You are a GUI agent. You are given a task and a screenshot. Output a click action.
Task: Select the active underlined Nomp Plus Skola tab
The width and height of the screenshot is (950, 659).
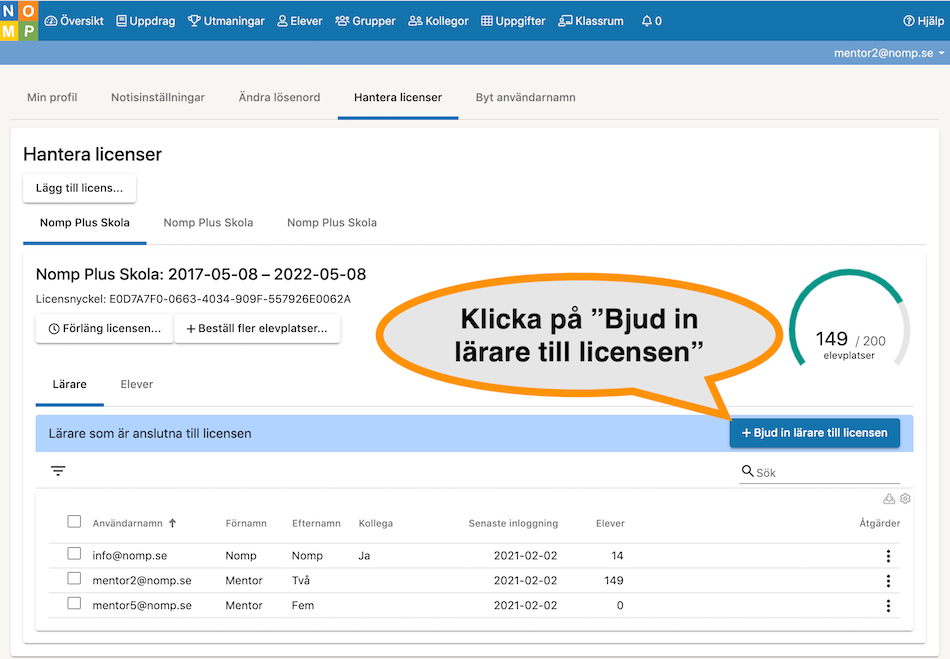coord(85,223)
